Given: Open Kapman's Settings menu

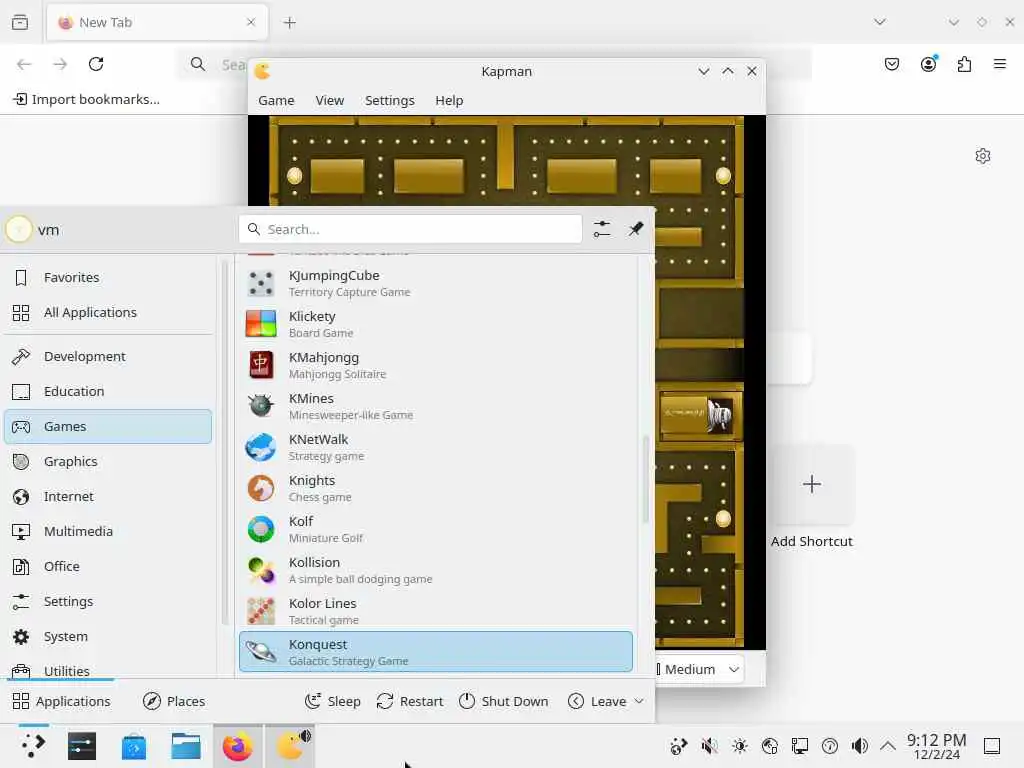Looking at the screenshot, I should pyautogui.click(x=390, y=101).
